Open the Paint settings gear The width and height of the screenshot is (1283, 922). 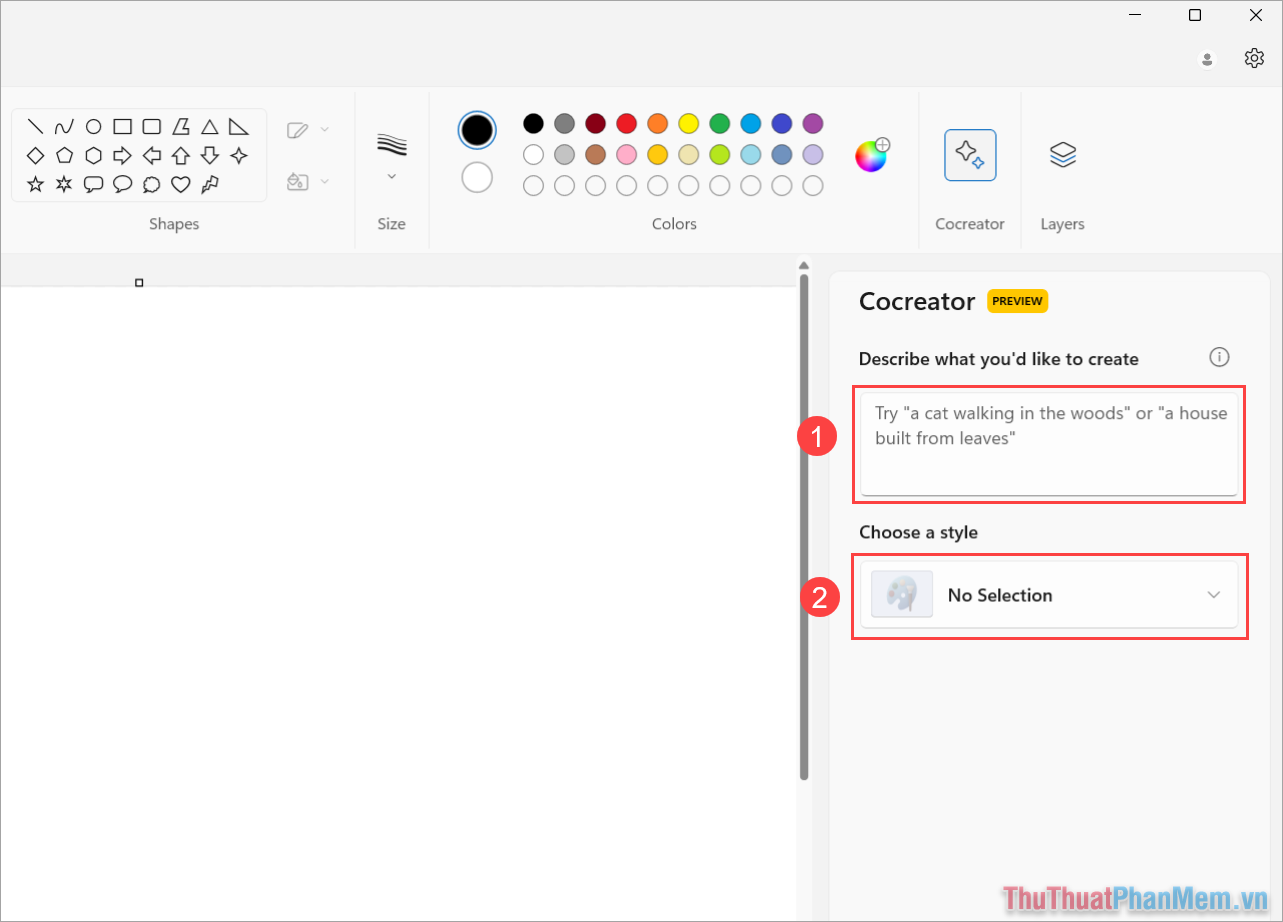tap(1254, 58)
